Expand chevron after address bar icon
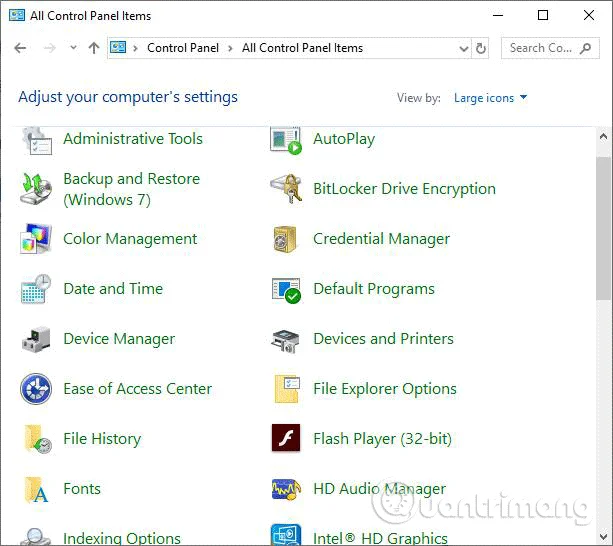 (136, 48)
